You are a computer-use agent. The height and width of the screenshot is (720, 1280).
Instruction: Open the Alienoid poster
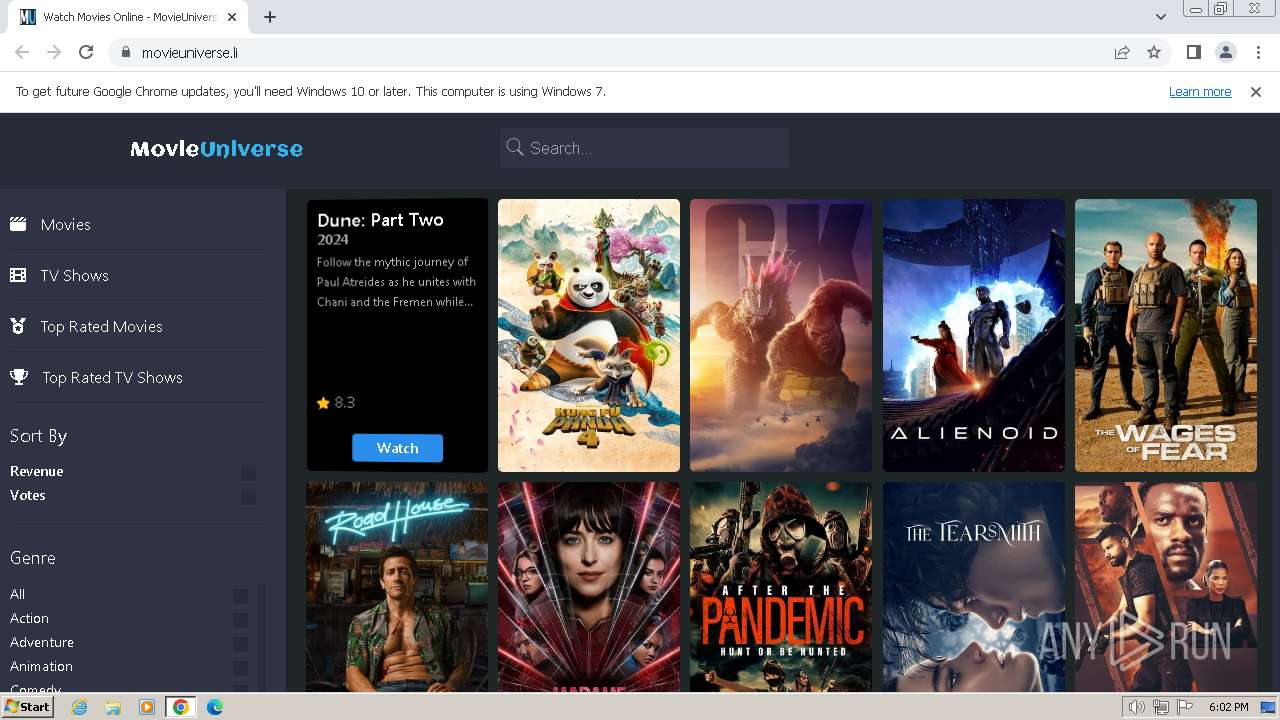click(x=973, y=335)
